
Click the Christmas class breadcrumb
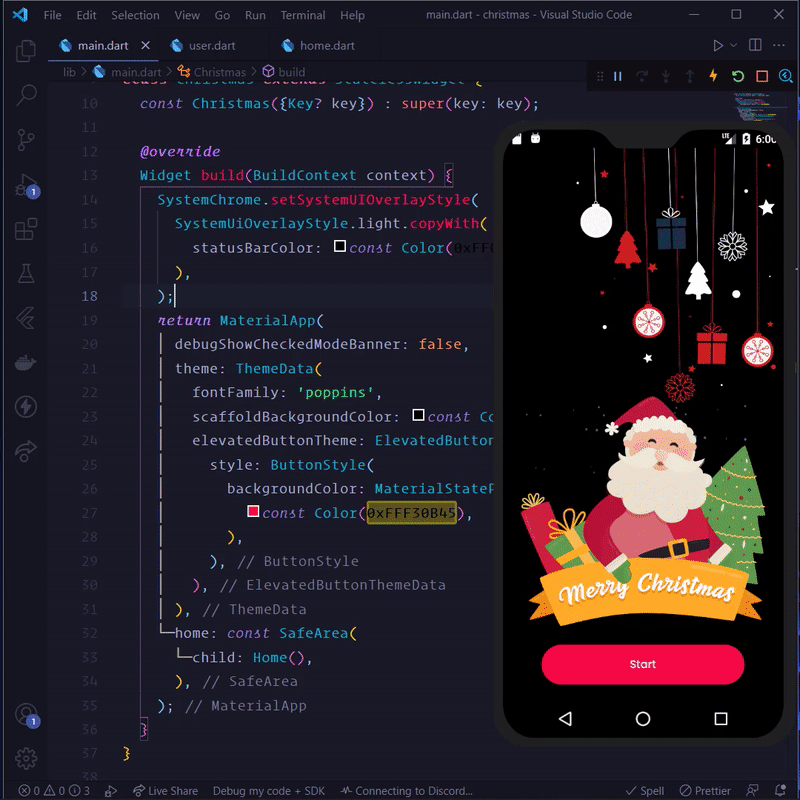coord(212,72)
